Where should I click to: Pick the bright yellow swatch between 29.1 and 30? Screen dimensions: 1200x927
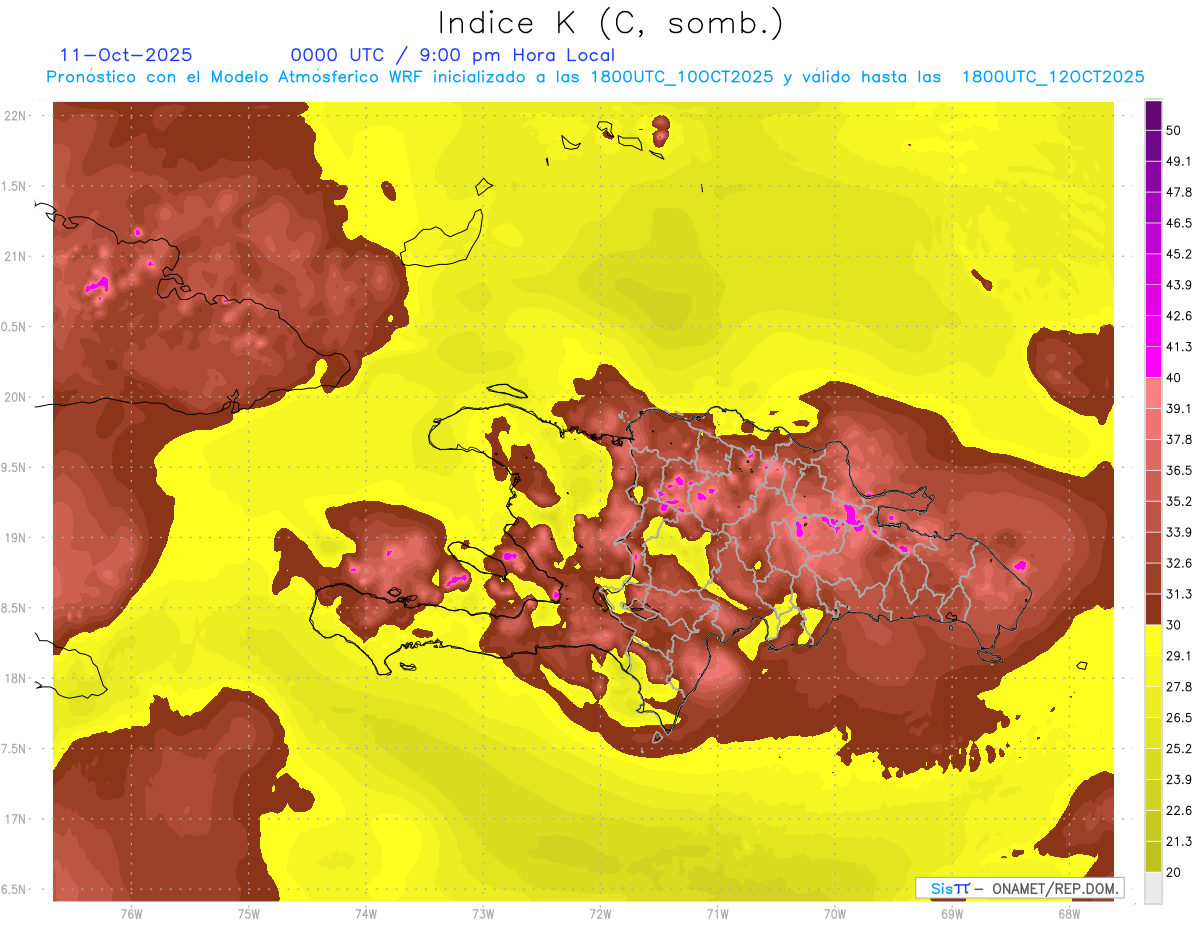pos(1153,640)
